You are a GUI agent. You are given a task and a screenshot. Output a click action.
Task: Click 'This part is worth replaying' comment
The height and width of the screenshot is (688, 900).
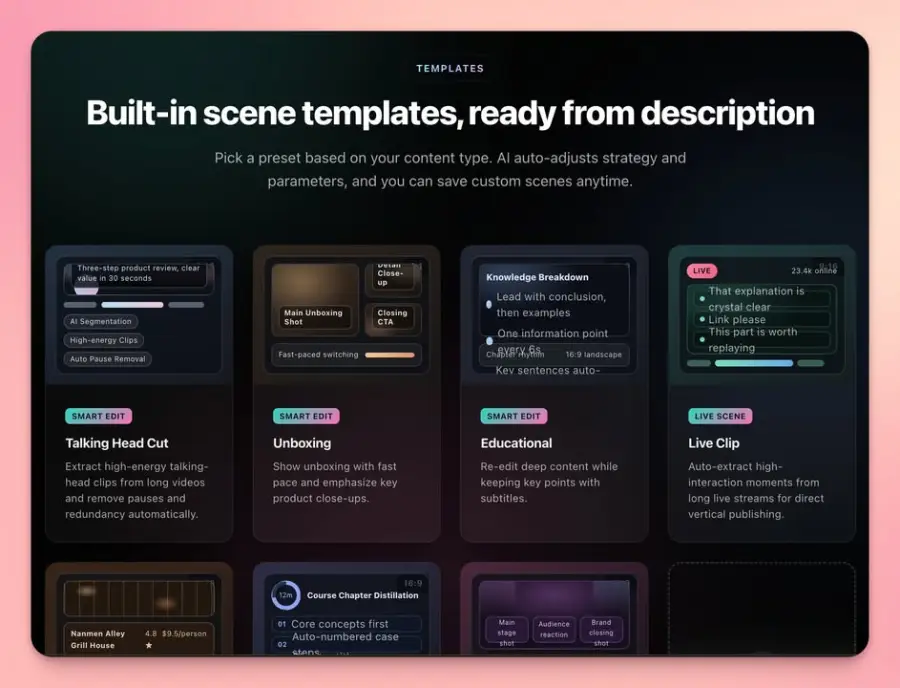[x=762, y=340]
